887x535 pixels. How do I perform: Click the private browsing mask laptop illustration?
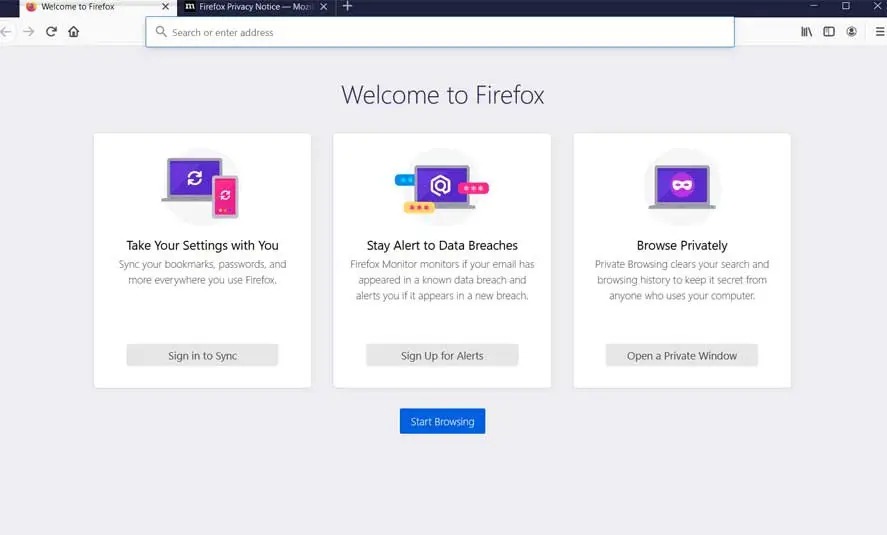(x=681, y=187)
